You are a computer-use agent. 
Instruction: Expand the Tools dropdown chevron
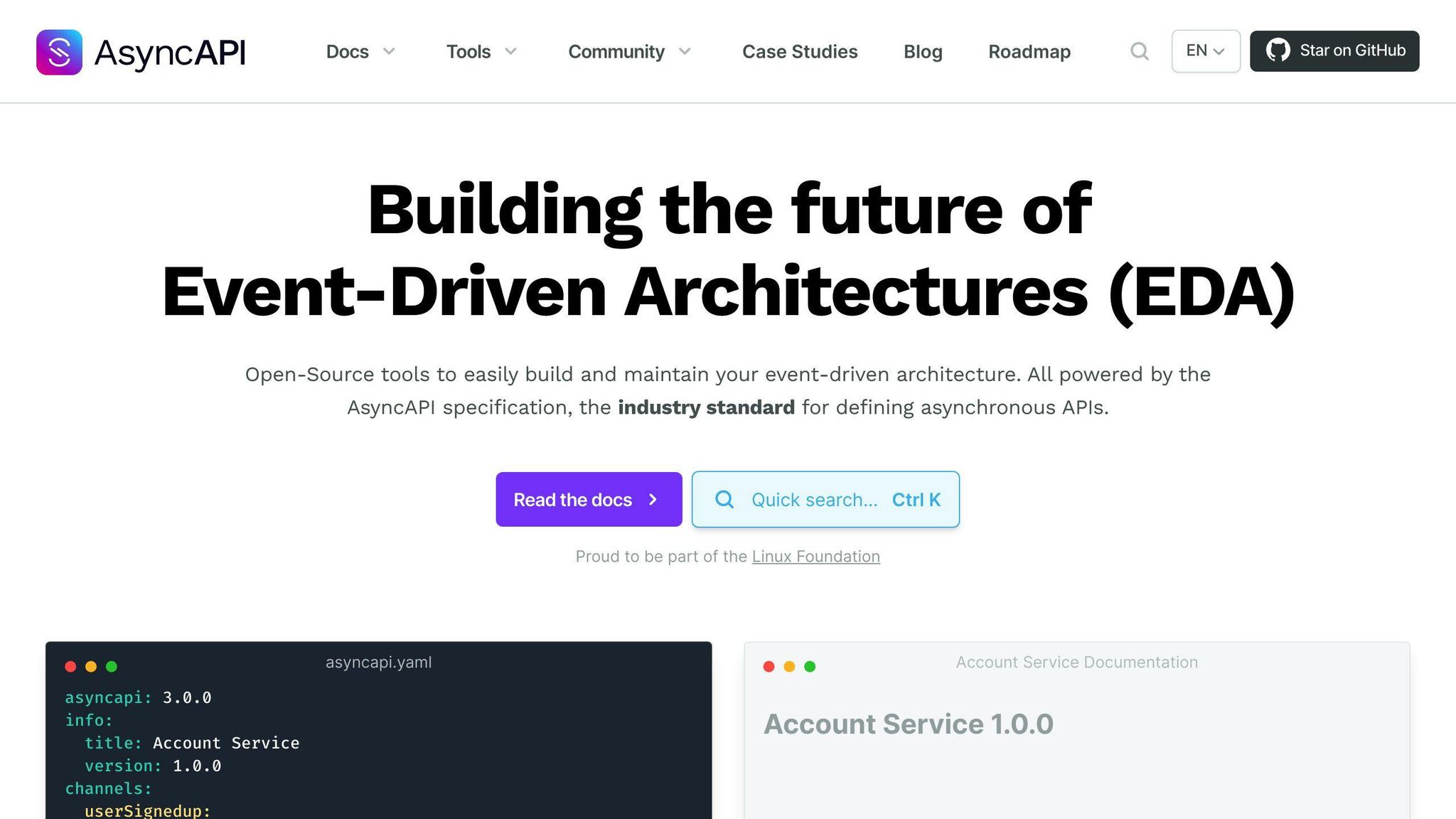pyautogui.click(x=510, y=51)
